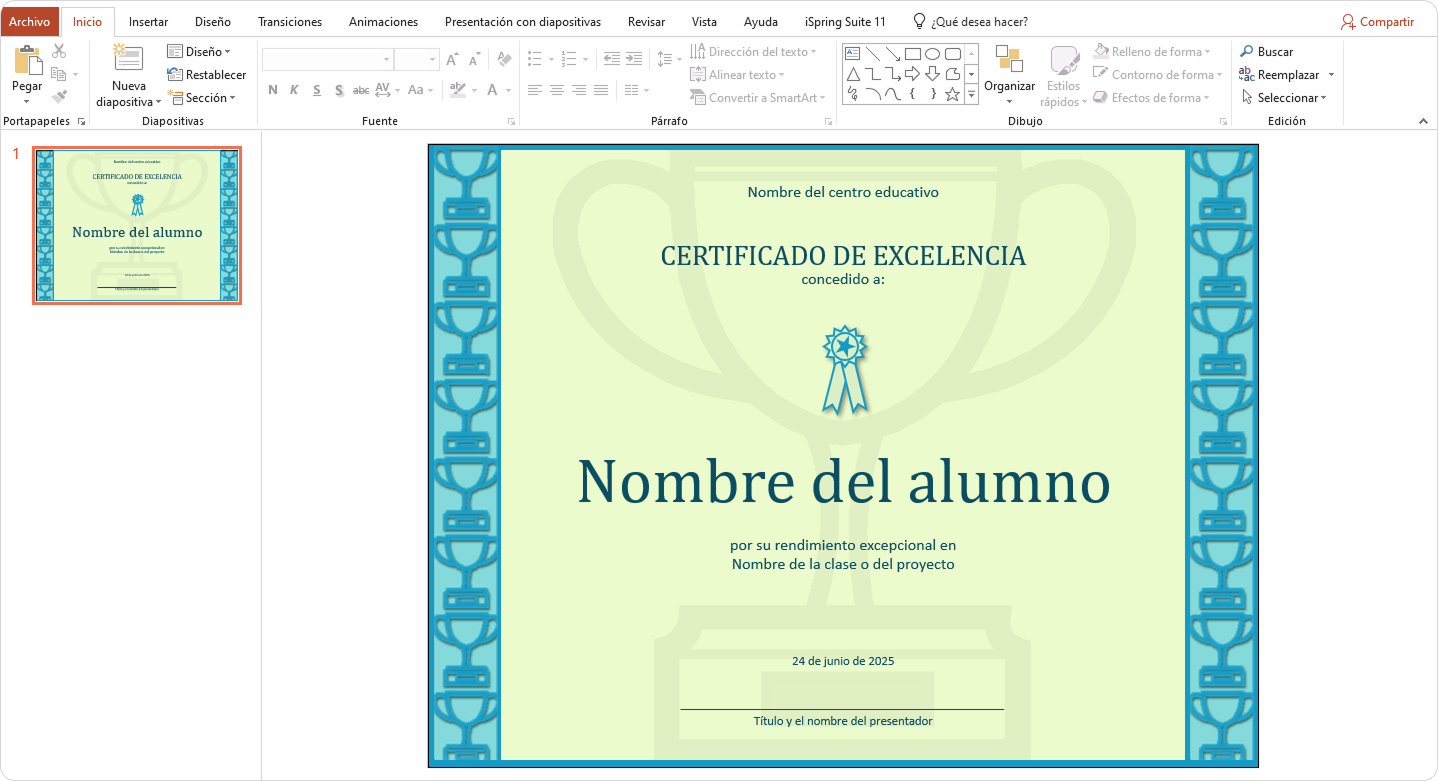Image resolution: width=1438 pixels, height=781 pixels.
Task: Collapse the ribbon with the chevron
Action: (x=1423, y=121)
